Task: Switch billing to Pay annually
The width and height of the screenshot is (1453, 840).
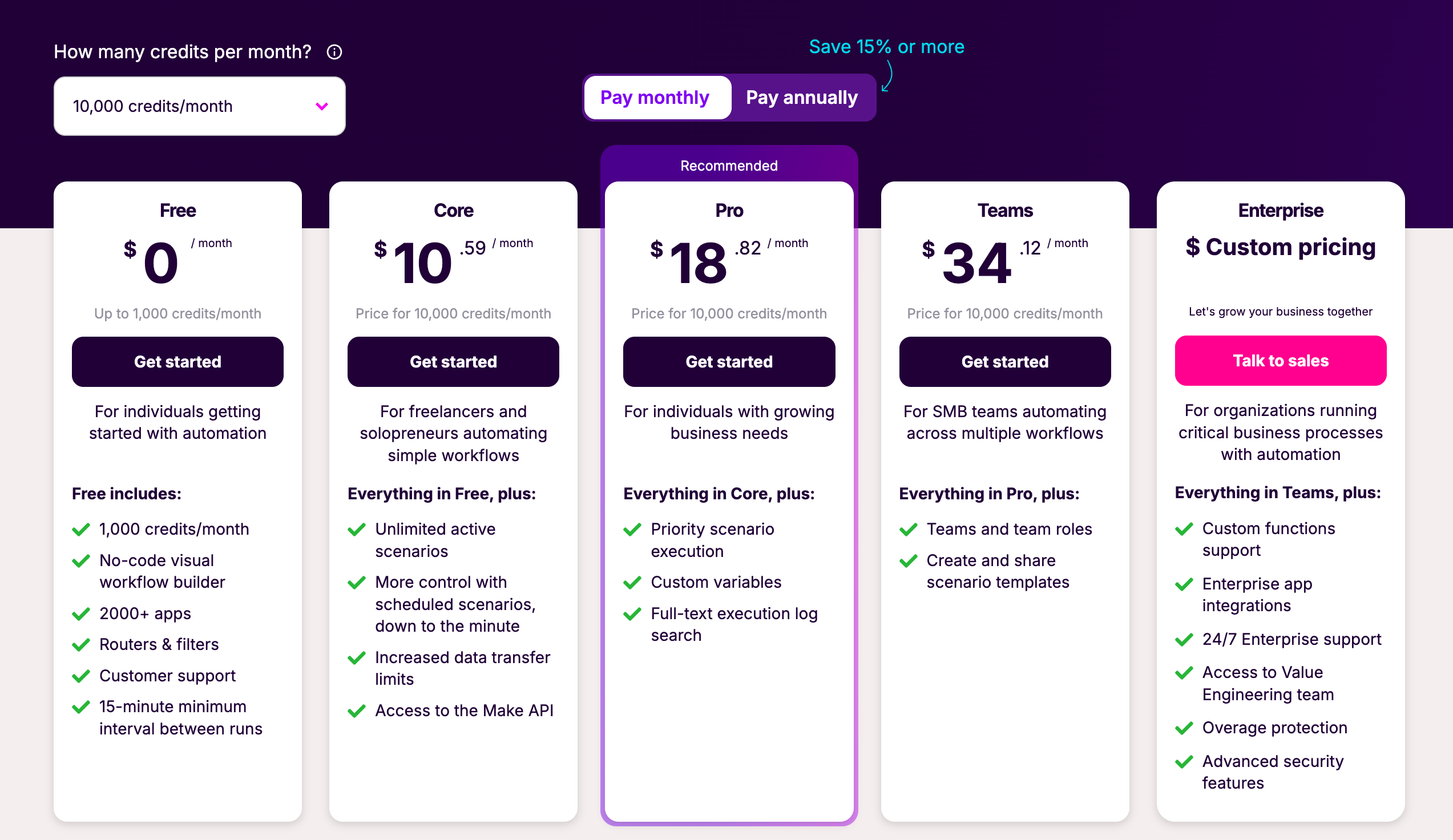Action: pos(801,98)
